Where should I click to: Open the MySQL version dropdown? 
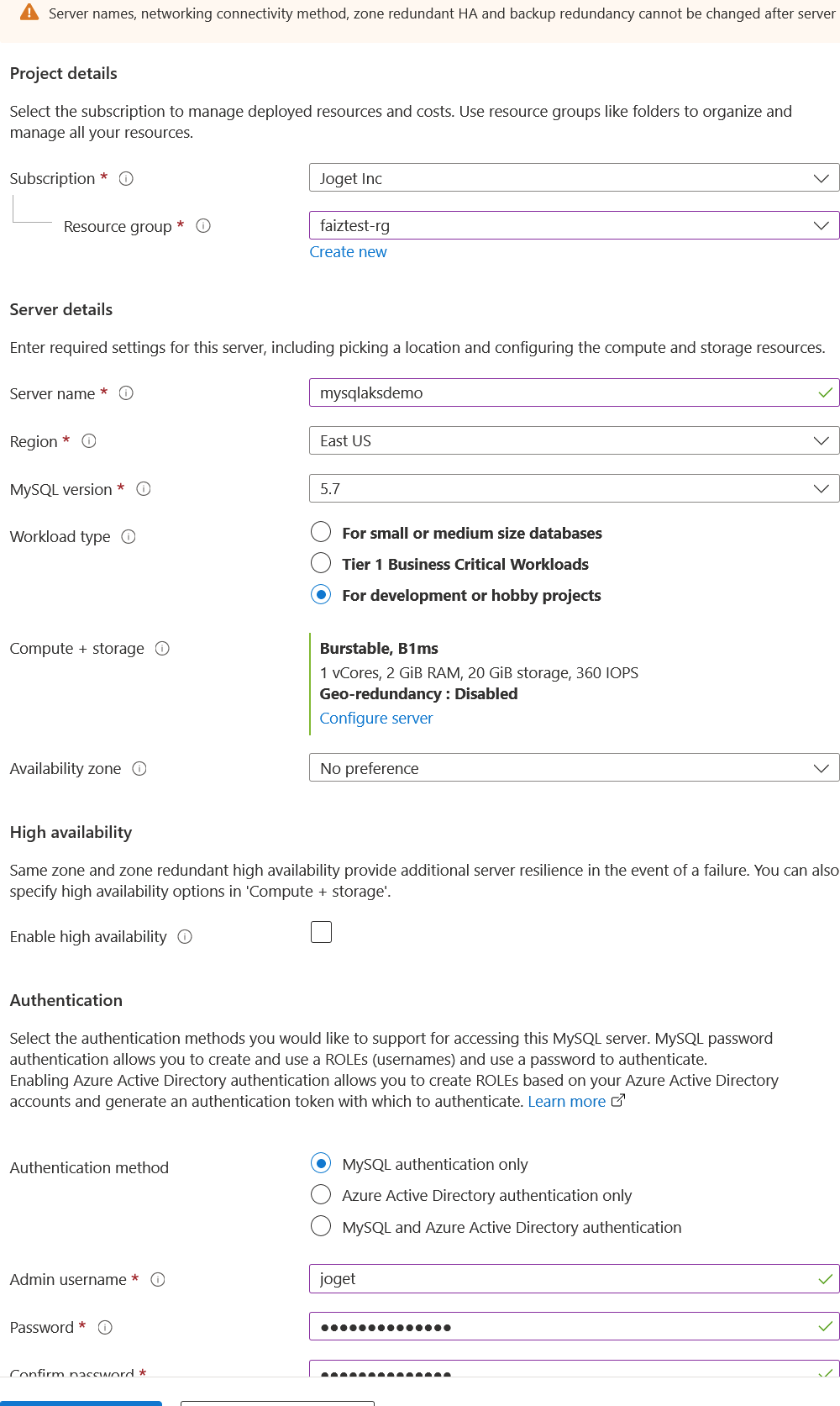[x=574, y=489]
